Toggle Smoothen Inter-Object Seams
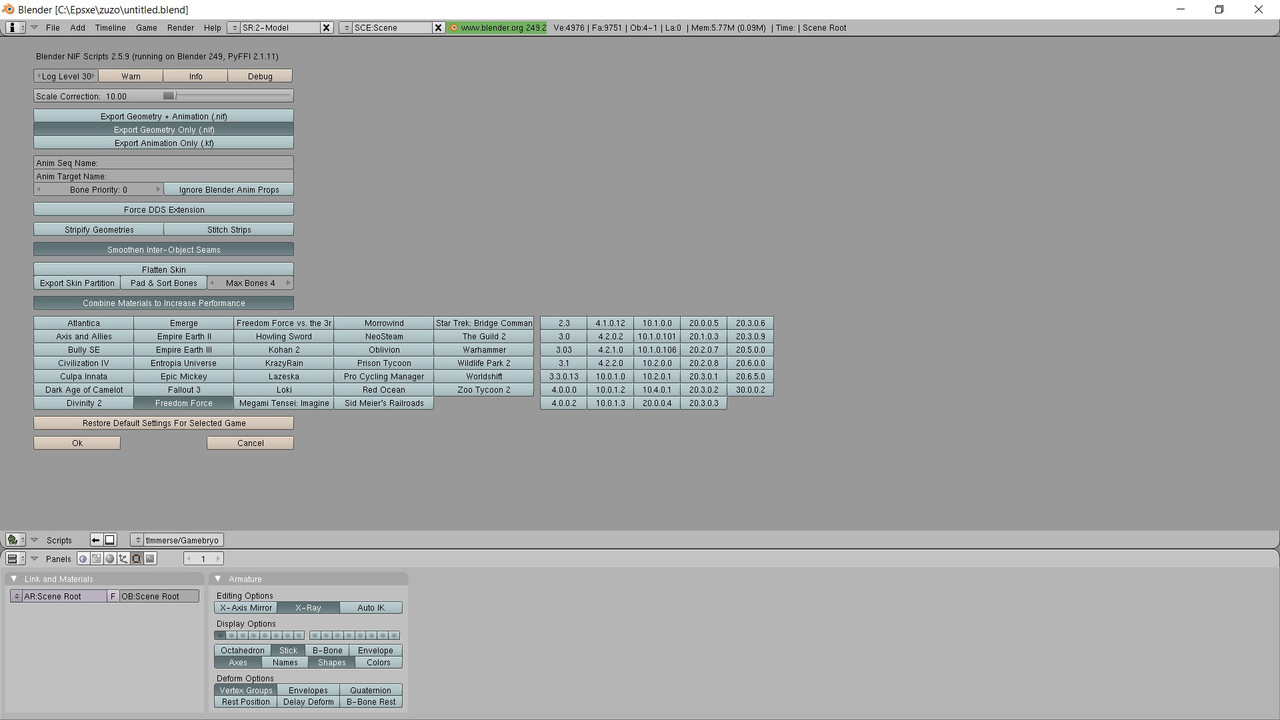1280x720 pixels. pos(164,250)
